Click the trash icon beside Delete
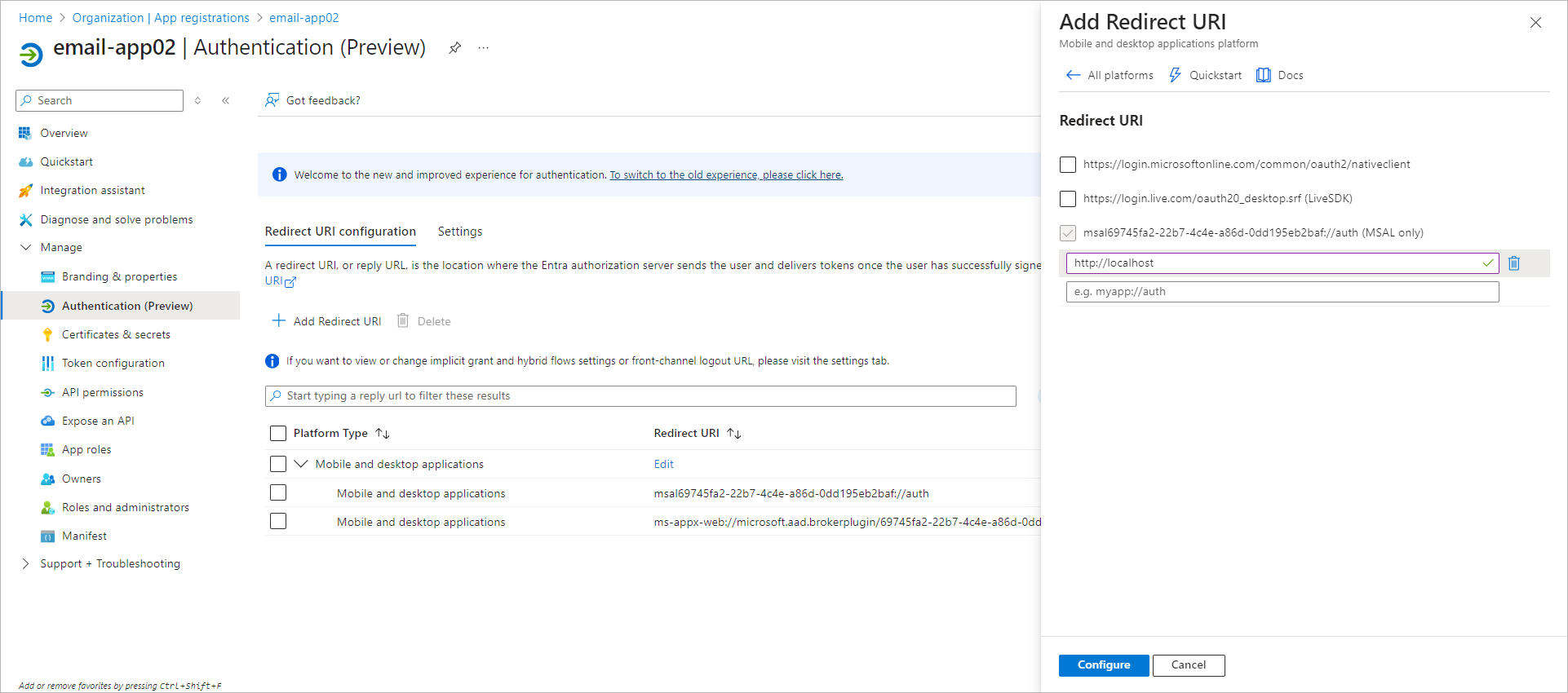1568x693 pixels. [403, 320]
